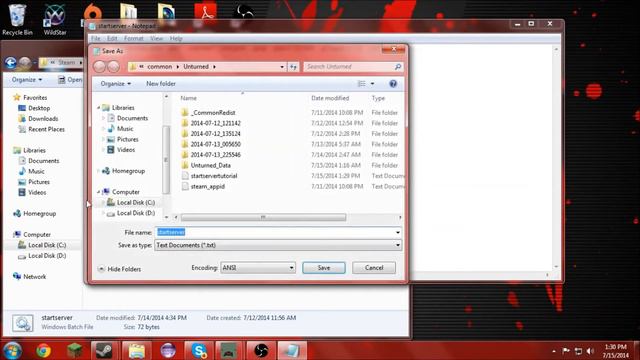This screenshot has width=640, height=360.
Task: Collapse the Libraries tree in Save As
Action: (99, 108)
